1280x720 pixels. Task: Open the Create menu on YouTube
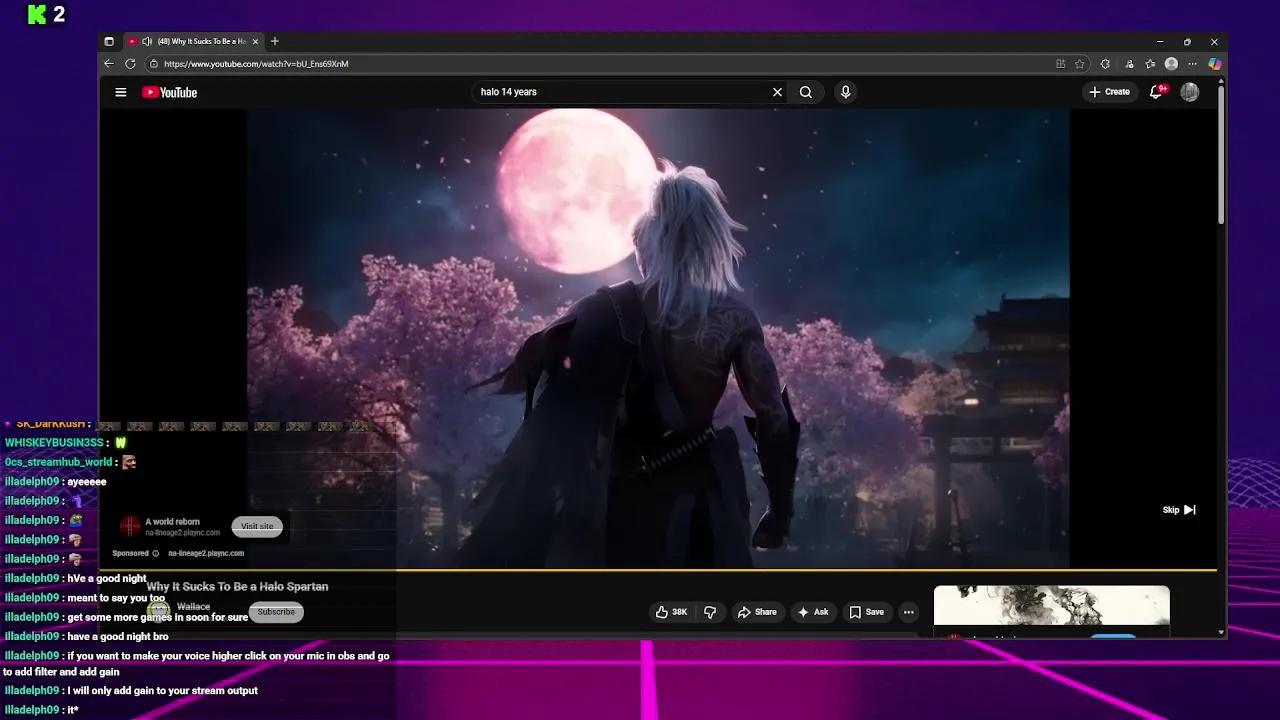[x=1110, y=92]
